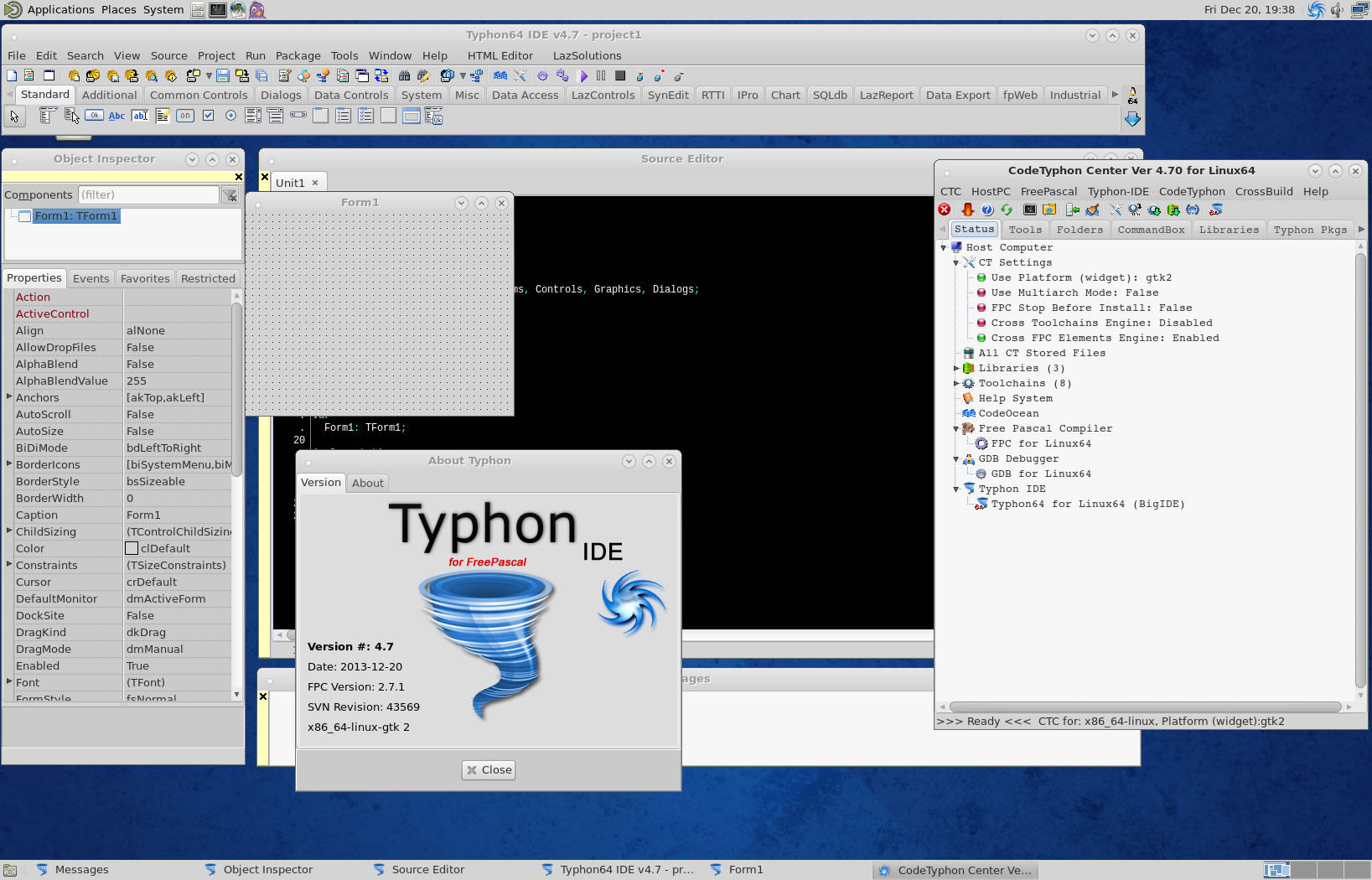Click the Close button in About Typhon
Screen dimensions: 1372x880
489,769
